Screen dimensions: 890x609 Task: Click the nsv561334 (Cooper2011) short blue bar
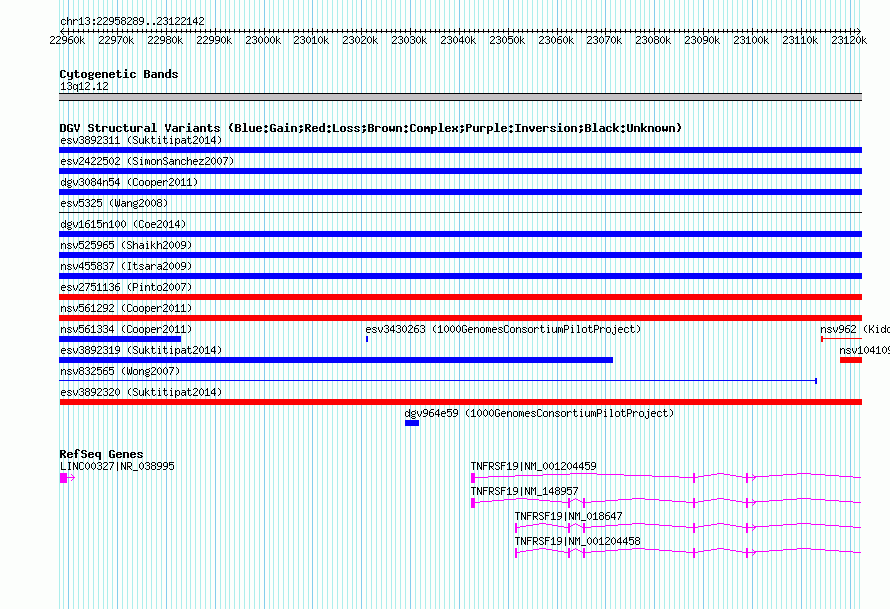coord(120,339)
